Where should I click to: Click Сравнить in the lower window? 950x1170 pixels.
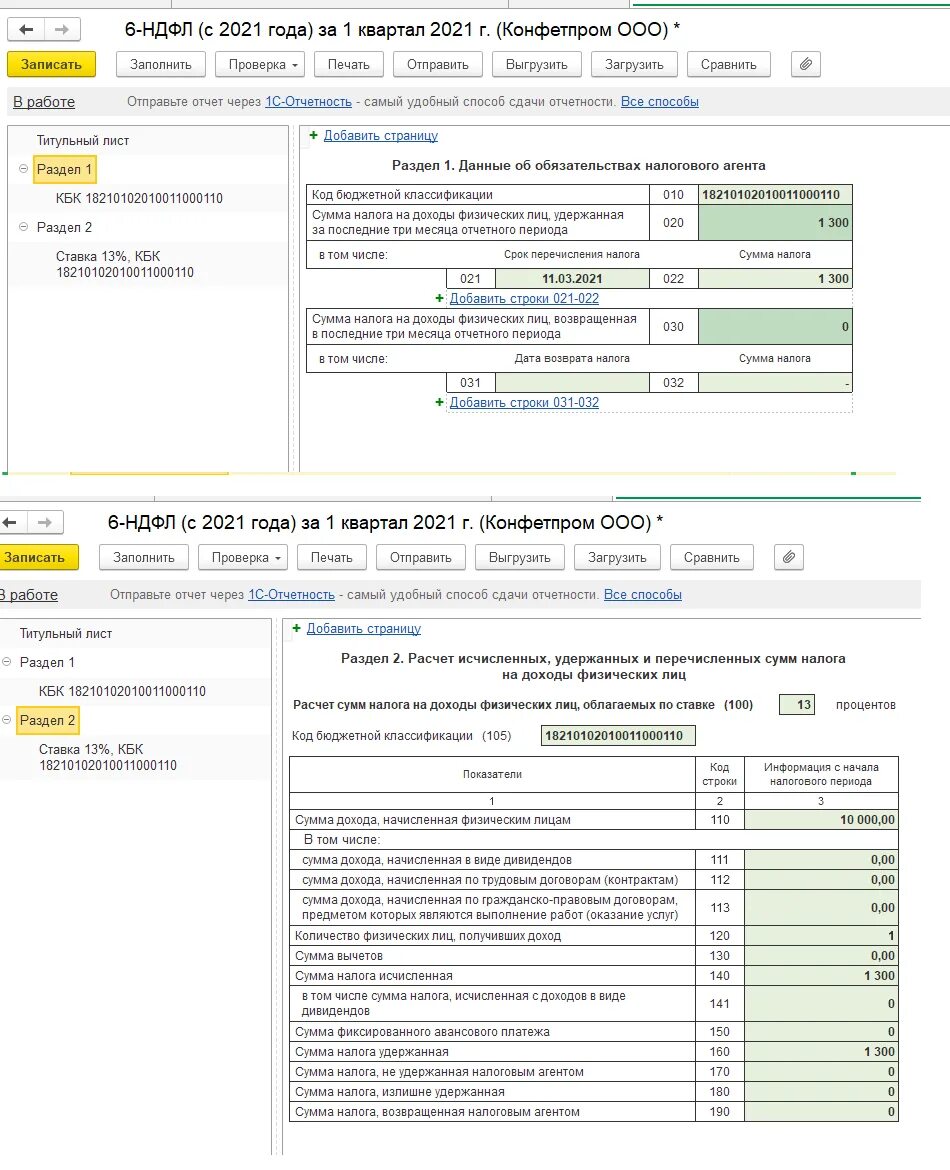pyautogui.click(x=711, y=557)
